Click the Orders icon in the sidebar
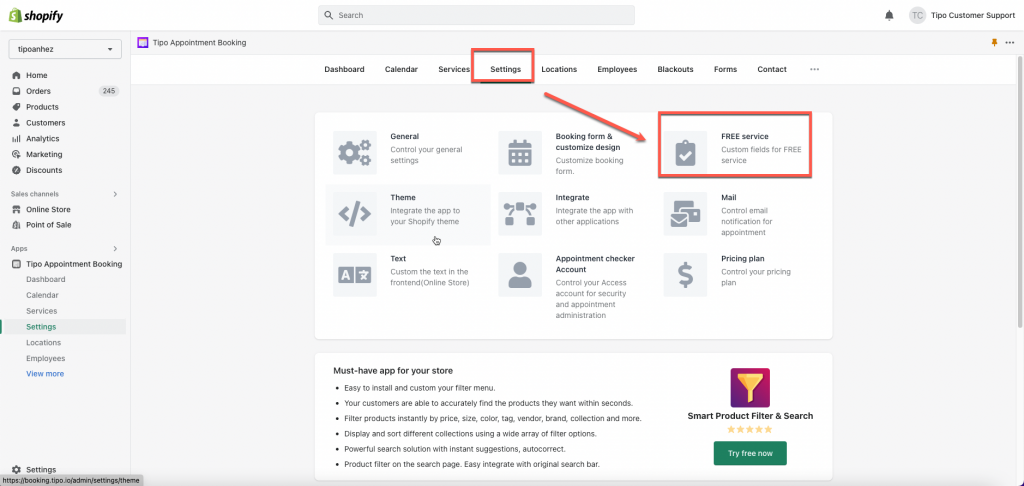1024x486 pixels. pos(16,91)
